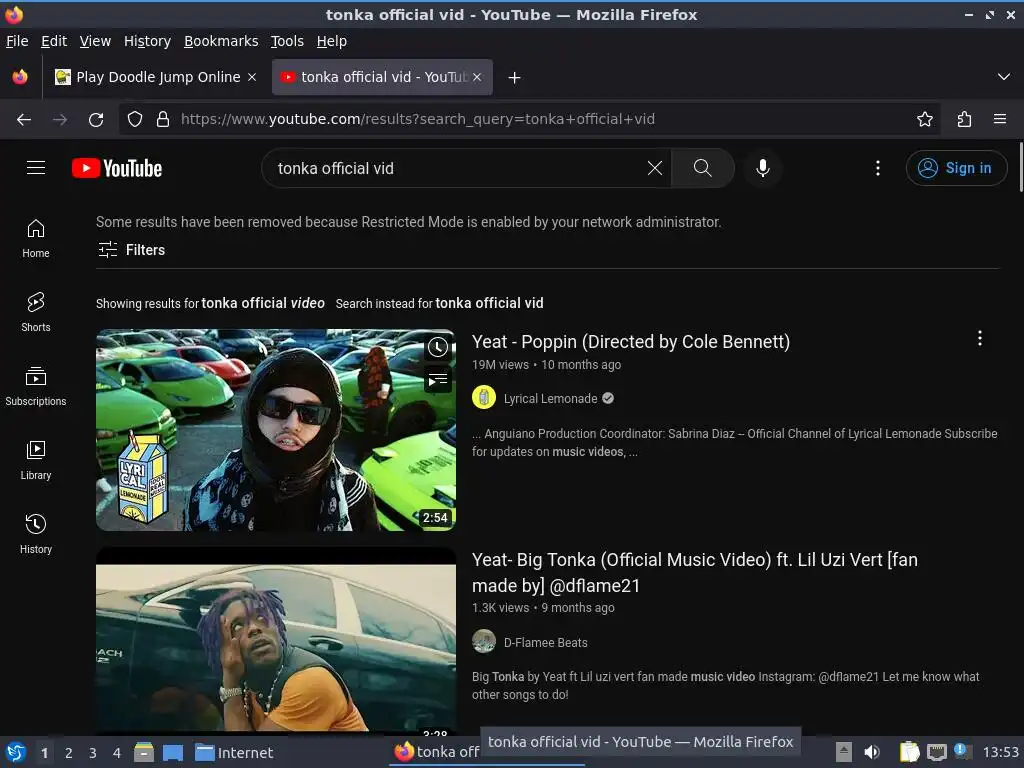View site security lock info
The height and width of the screenshot is (768, 1024).
[x=163, y=119]
